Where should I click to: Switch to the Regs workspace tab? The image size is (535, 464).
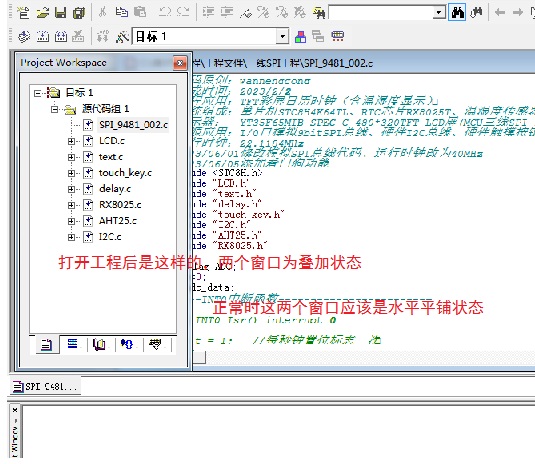(x=72, y=344)
